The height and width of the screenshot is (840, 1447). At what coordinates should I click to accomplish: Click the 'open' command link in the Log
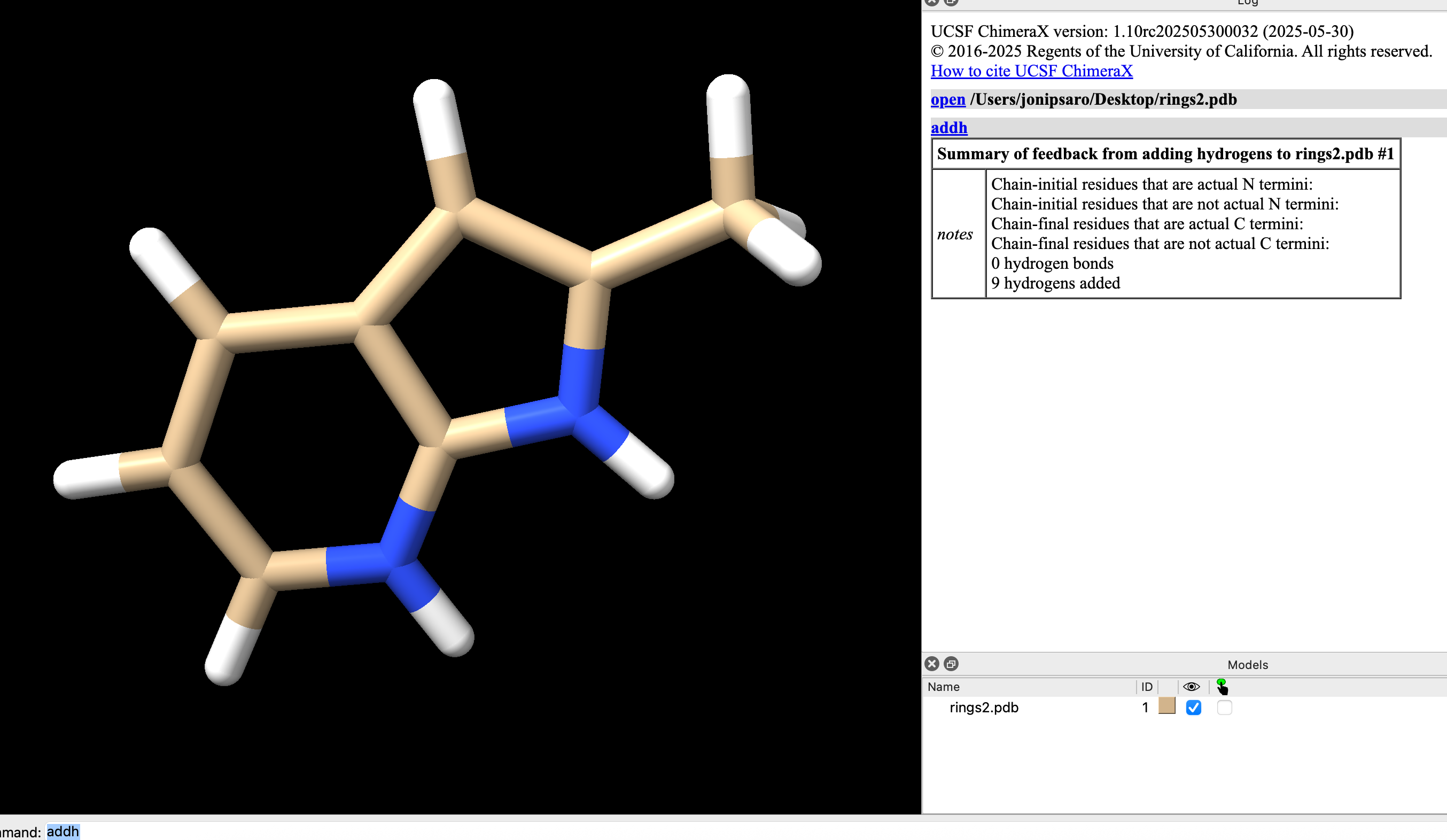[947, 99]
